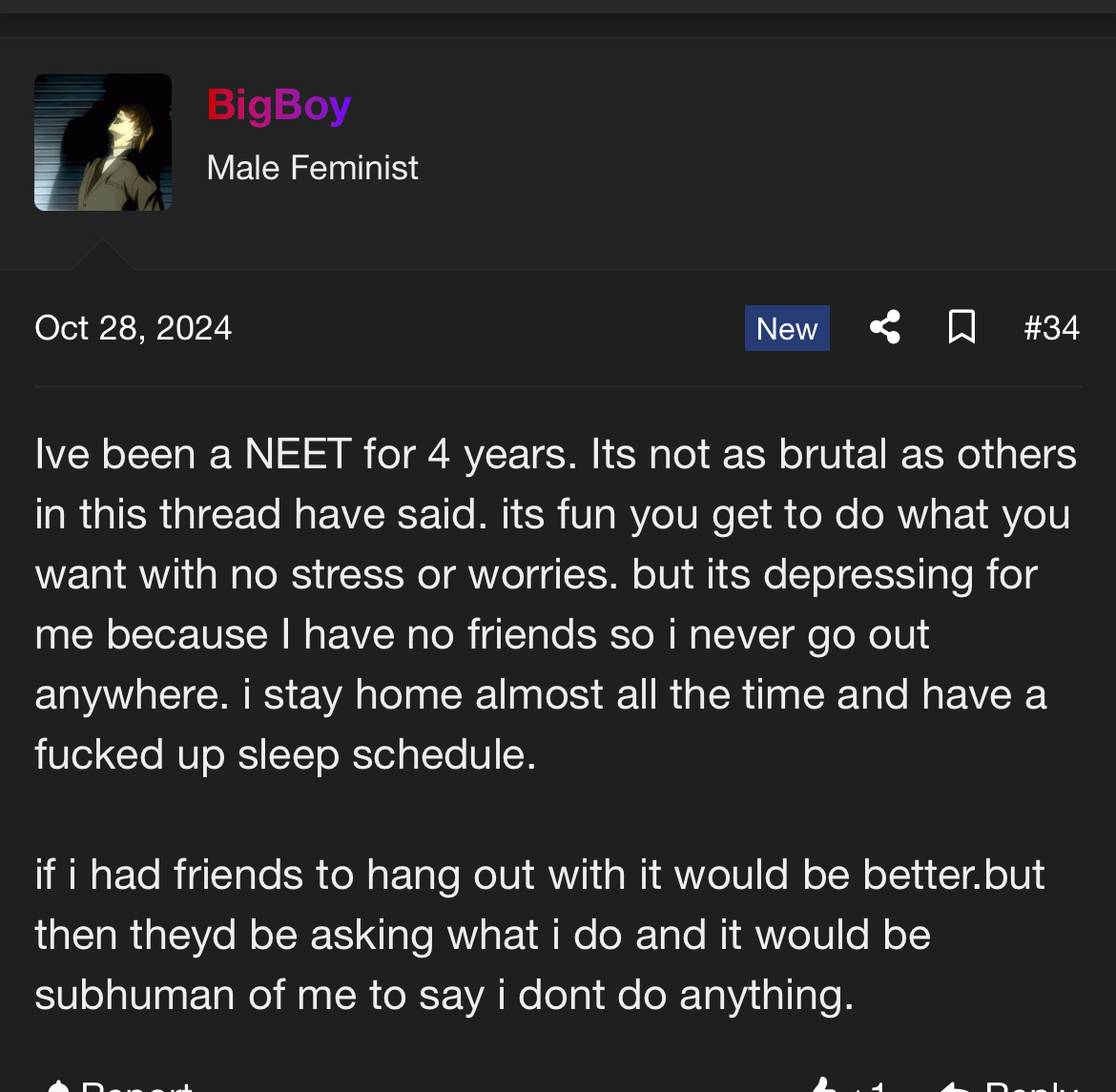The image size is (1116, 1092).
Task: Click the share icon on post #34
Action: (885, 328)
